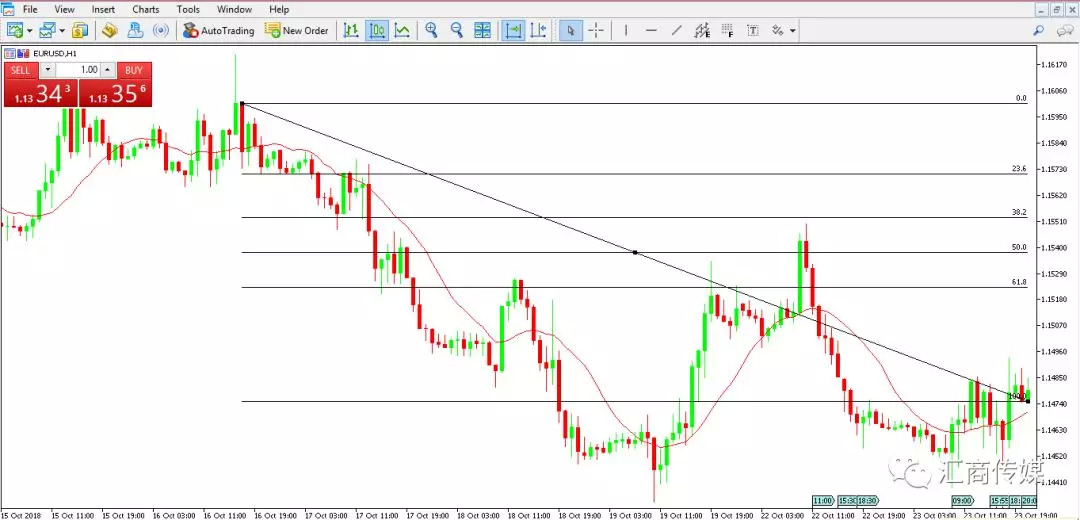Viewport: 1080px width, 520px height.
Task: Click the person-with-cloud toolbar icon
Action: point(135,30)
